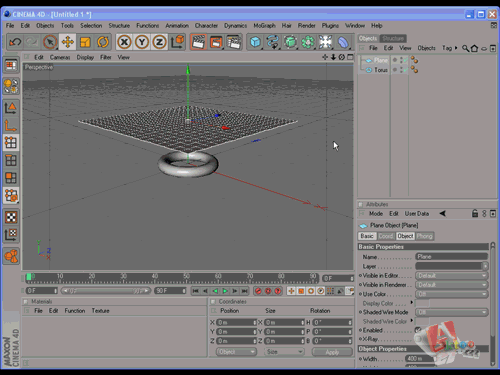Open Render Settings clapperboard icon
The image size is (500, 375).
point(234,42)
